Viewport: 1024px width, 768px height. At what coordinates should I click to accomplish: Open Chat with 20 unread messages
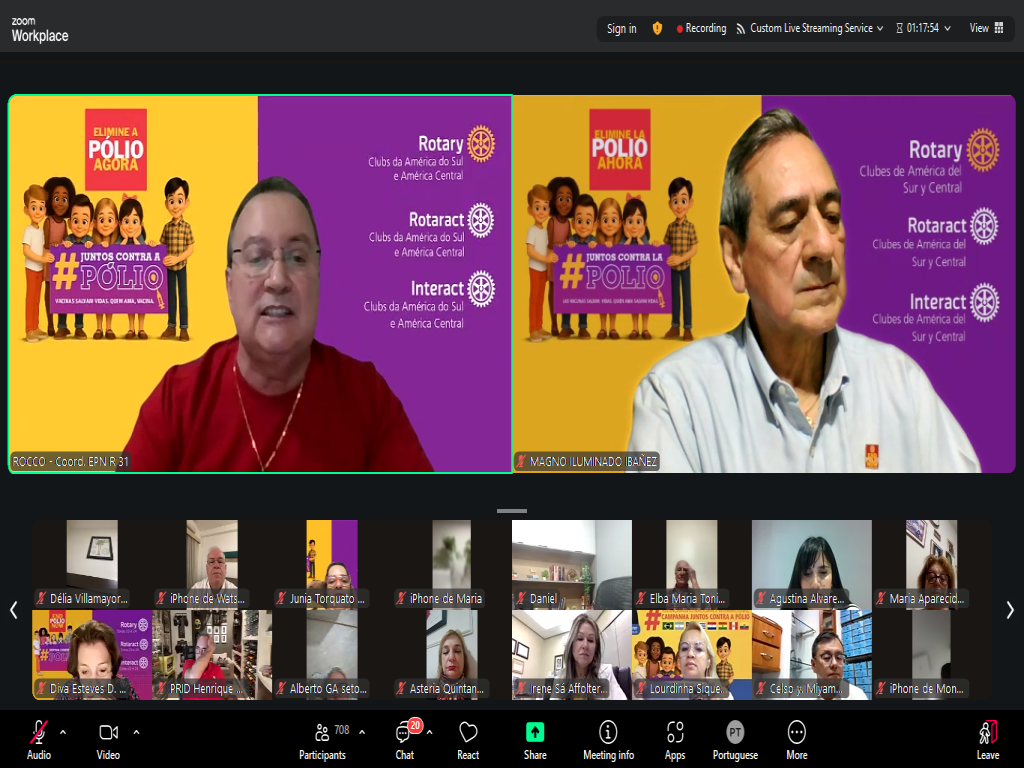click(x=405, y=739)
